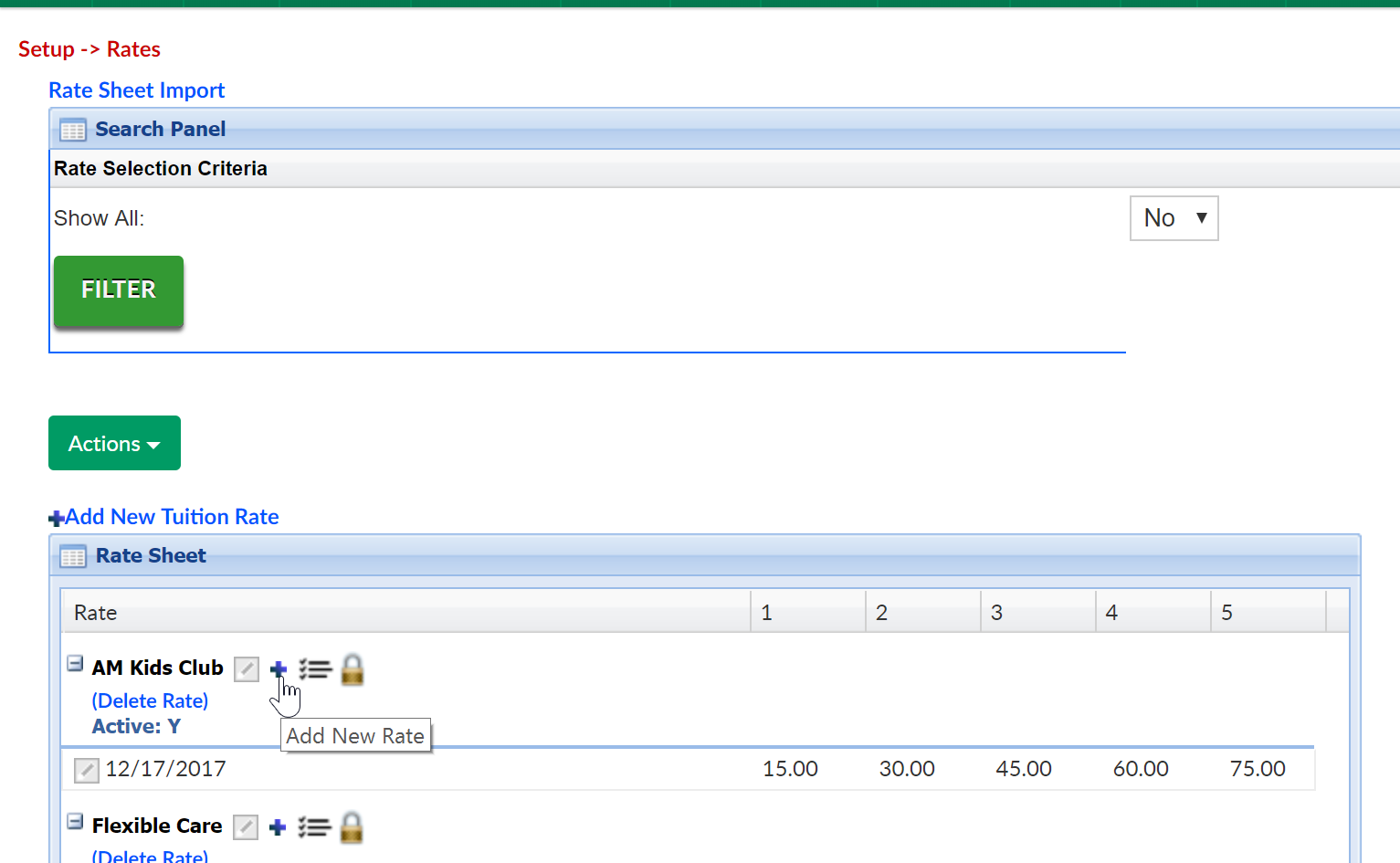
Task: Edit the Flexible Care rate name
Action: (x=245, y=826)
